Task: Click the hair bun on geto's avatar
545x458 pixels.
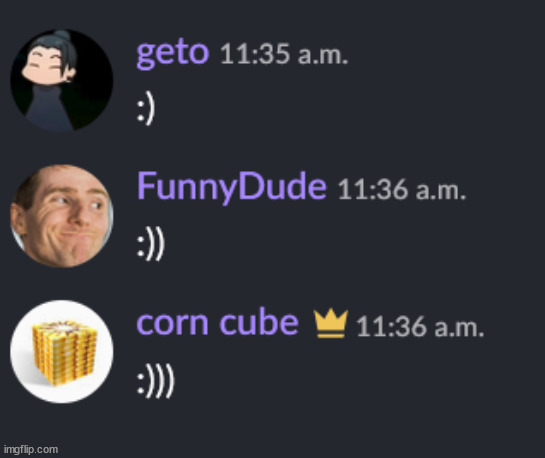Action: coord(62,35)
